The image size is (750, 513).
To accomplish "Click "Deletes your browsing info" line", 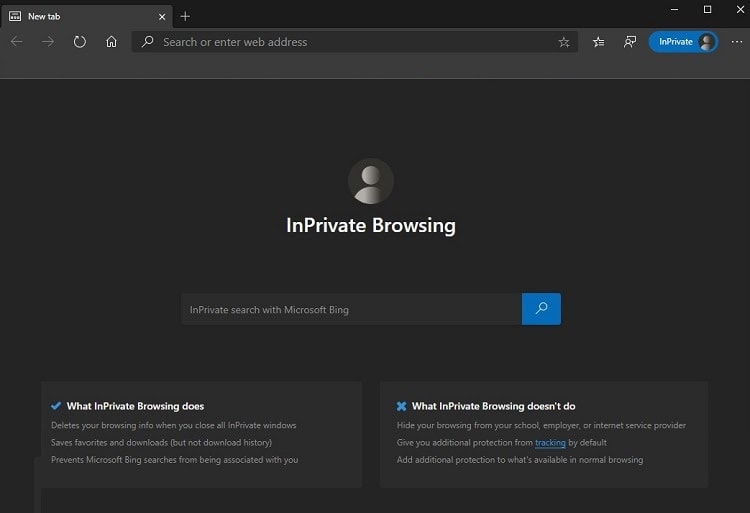I will click(x=174, y=425).
